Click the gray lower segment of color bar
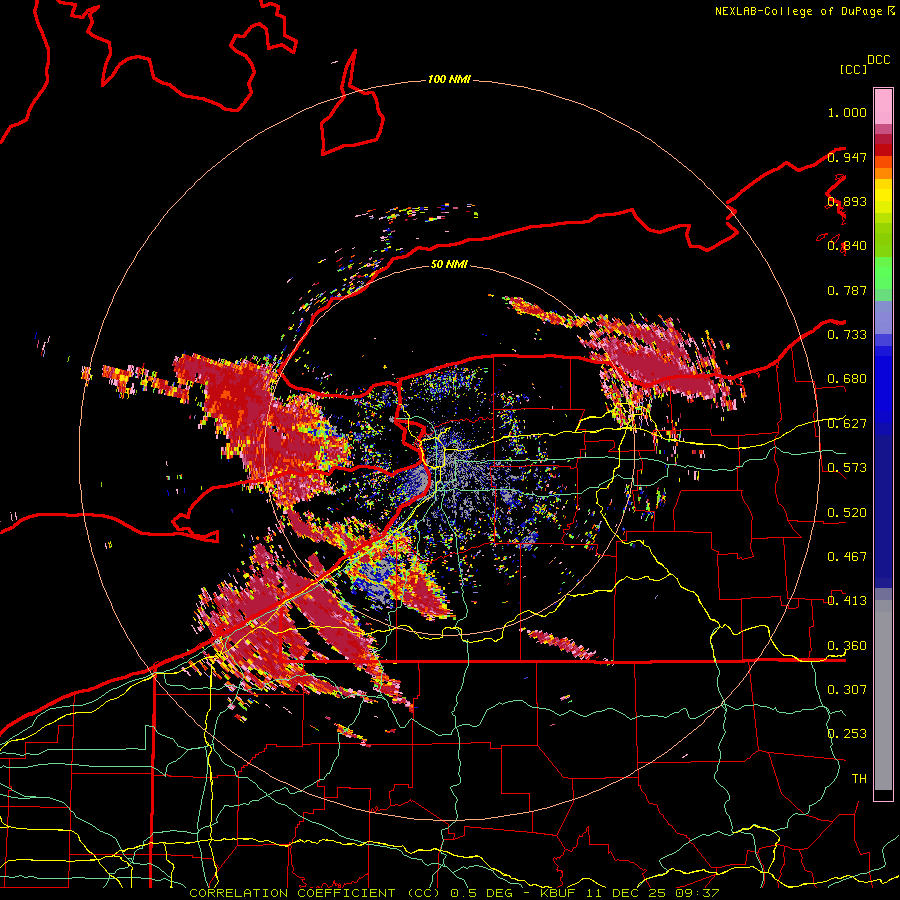This screenshot has width=900, height=900. point(883,695)
